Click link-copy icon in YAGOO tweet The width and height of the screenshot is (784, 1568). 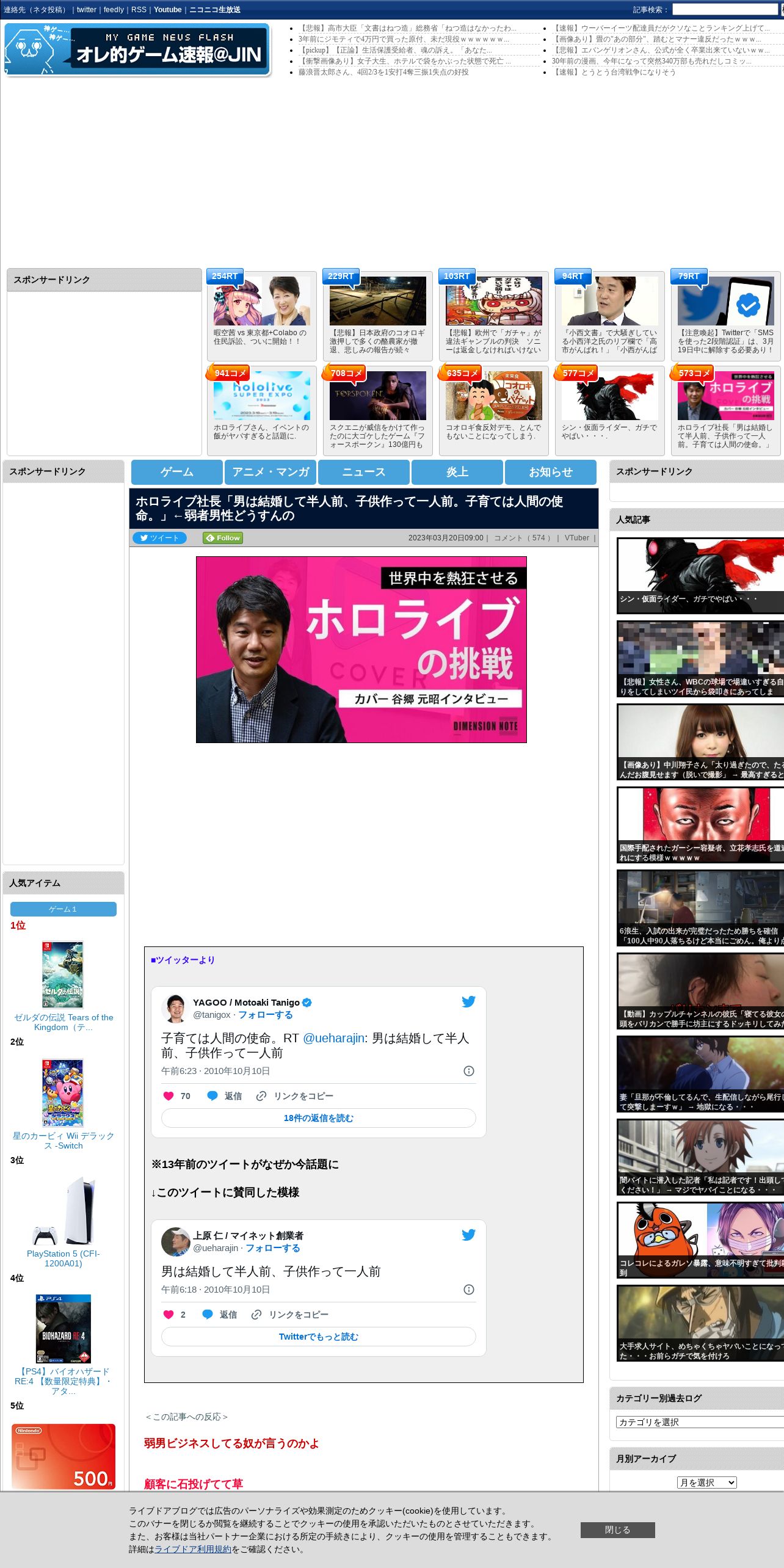coord(261,1096)
